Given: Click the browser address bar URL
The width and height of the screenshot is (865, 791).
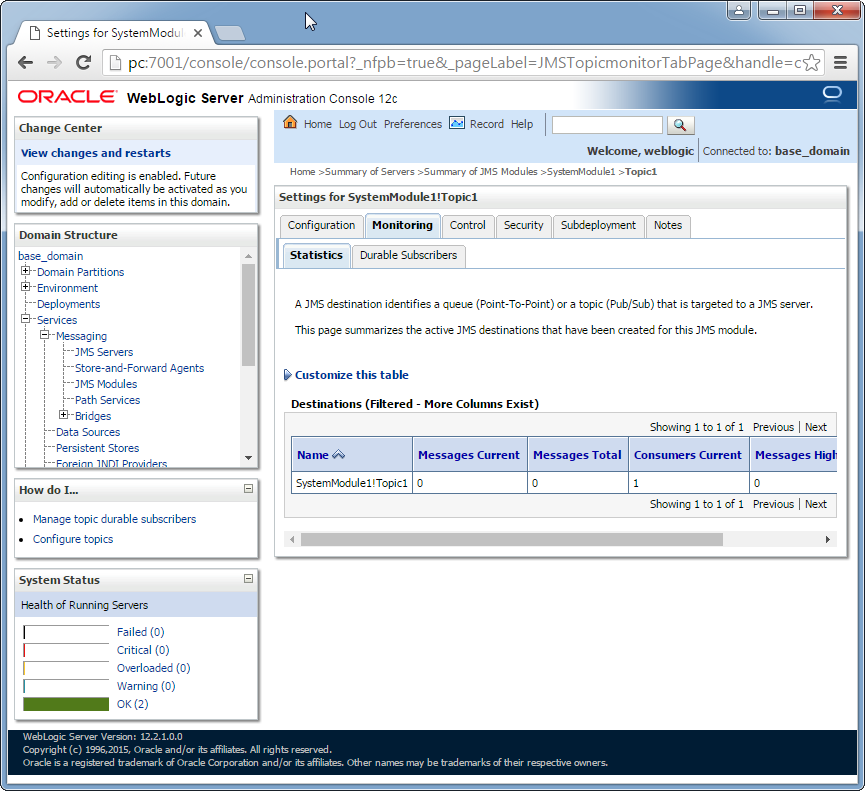Looking at the screenshot, I should coord(463,63).
